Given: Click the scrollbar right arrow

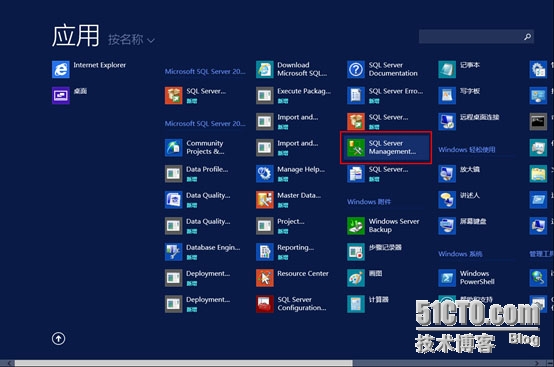Looking at the screenshot, I should tap(538, 363).
